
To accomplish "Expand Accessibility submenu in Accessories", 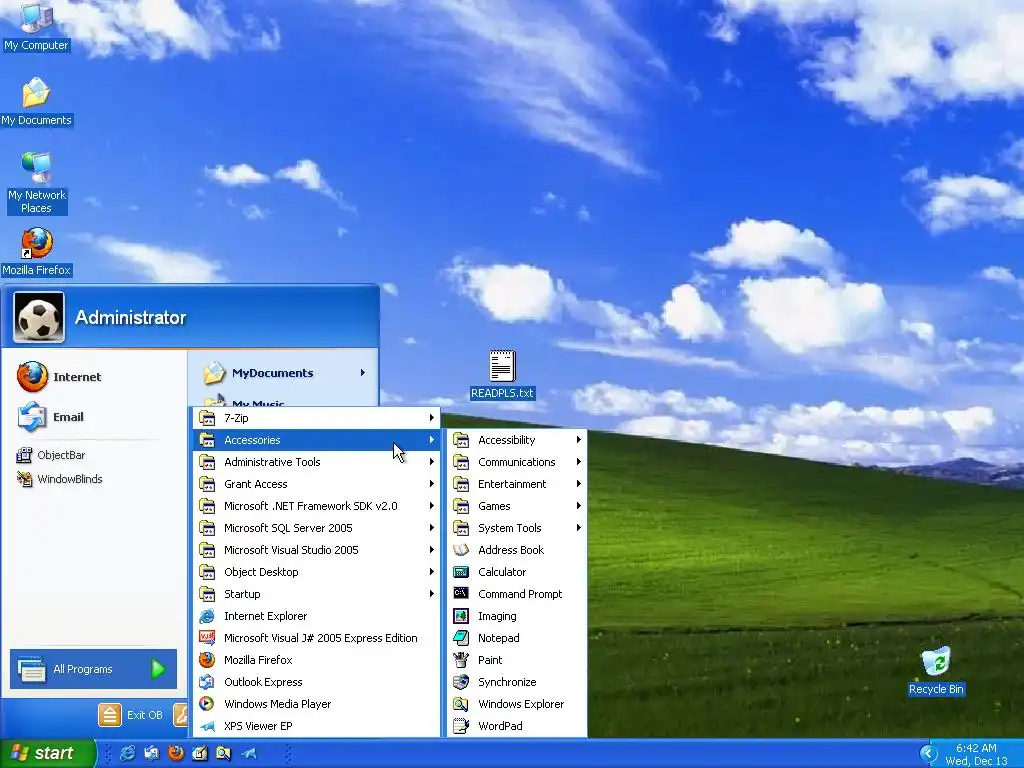I will coord(517,440).
